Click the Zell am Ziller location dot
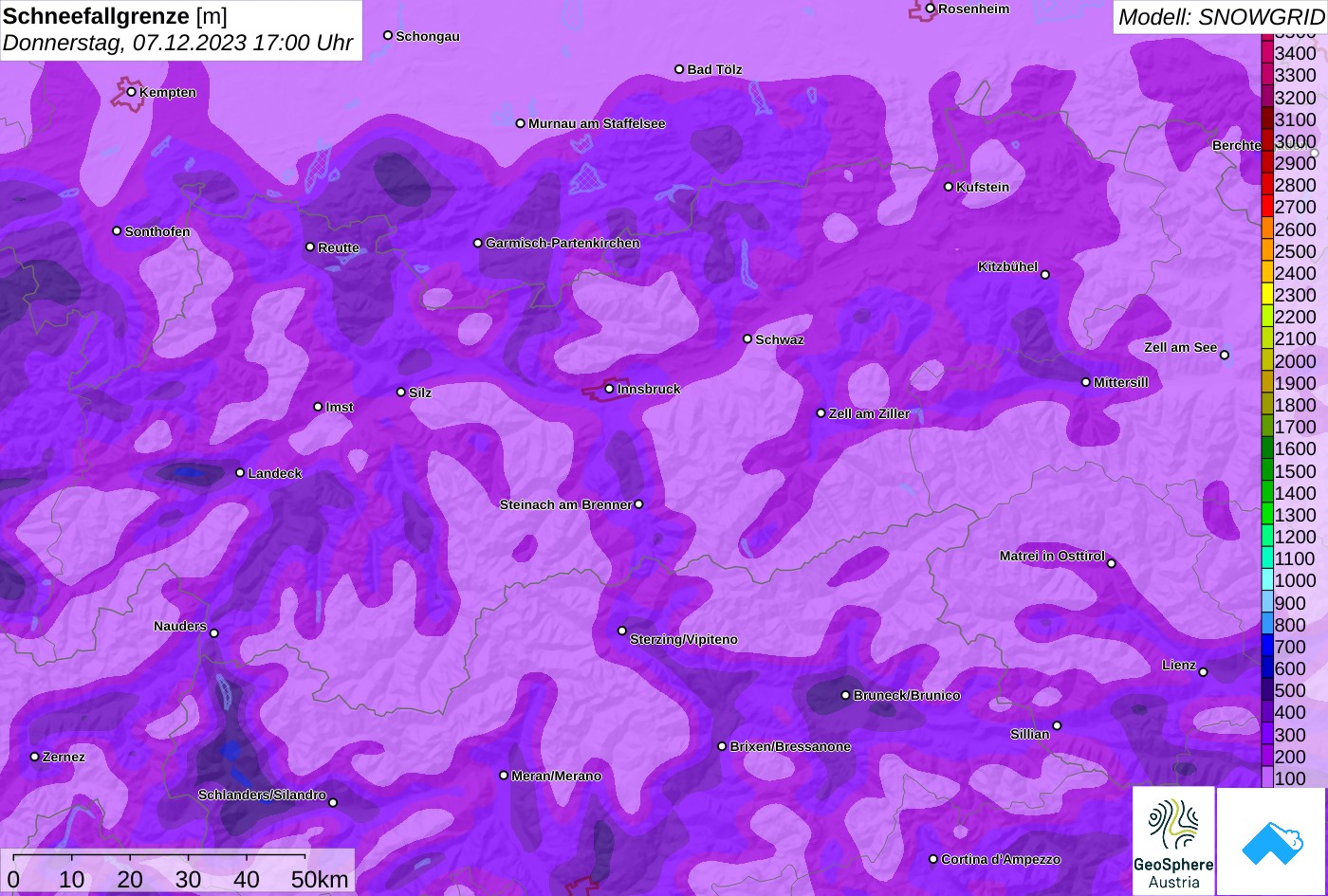 point(821,413)
